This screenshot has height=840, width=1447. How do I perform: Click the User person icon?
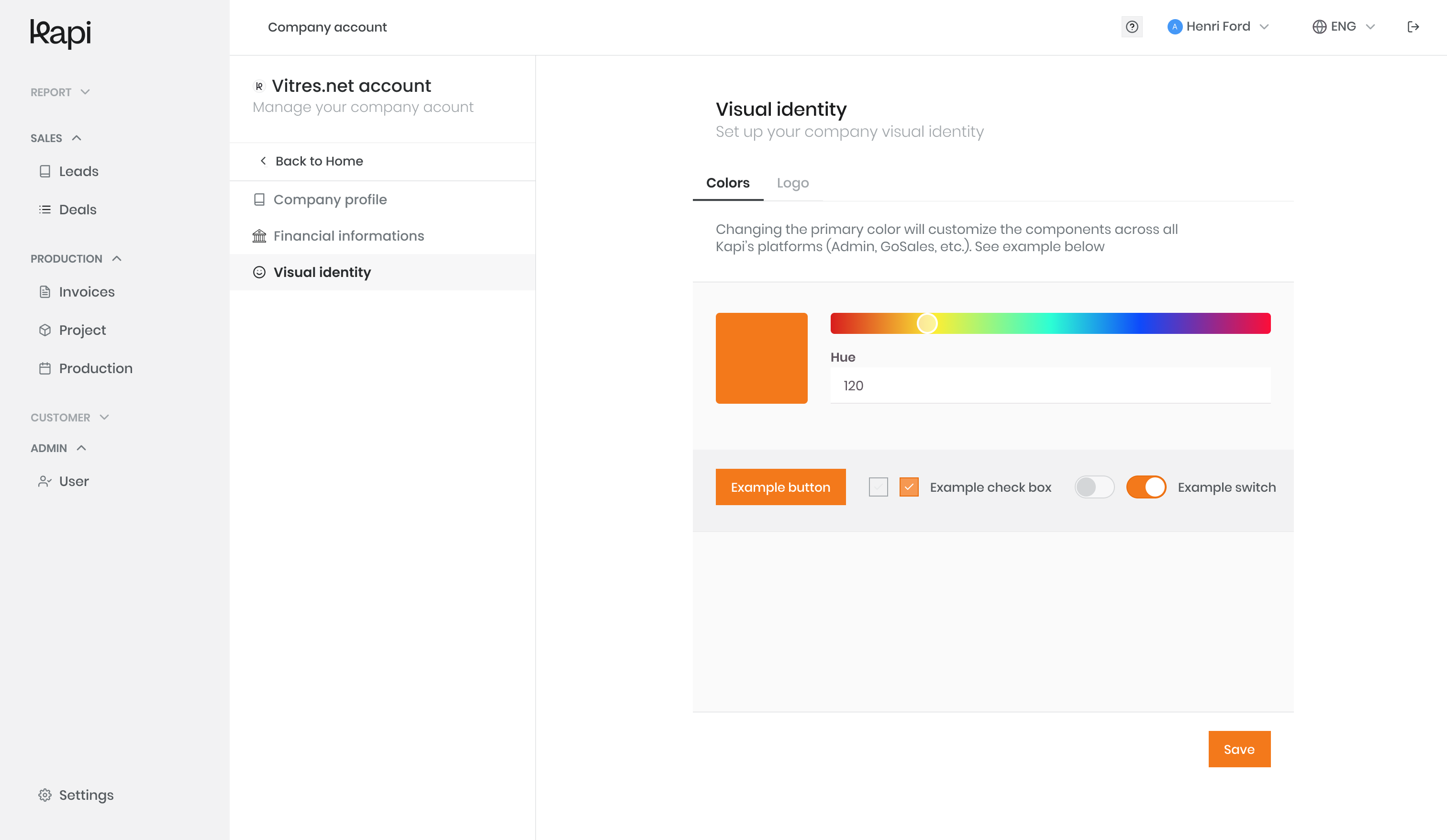[45, 481]
